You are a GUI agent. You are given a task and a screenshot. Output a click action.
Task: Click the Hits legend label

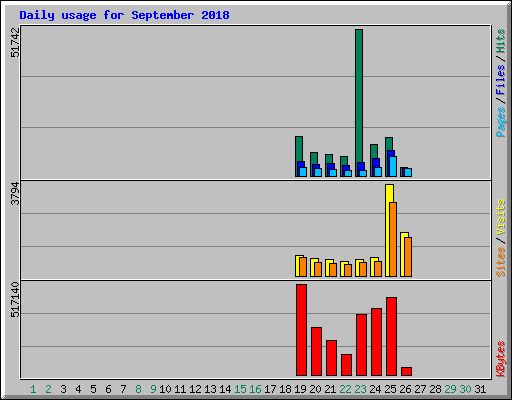(x=501, y=41)
